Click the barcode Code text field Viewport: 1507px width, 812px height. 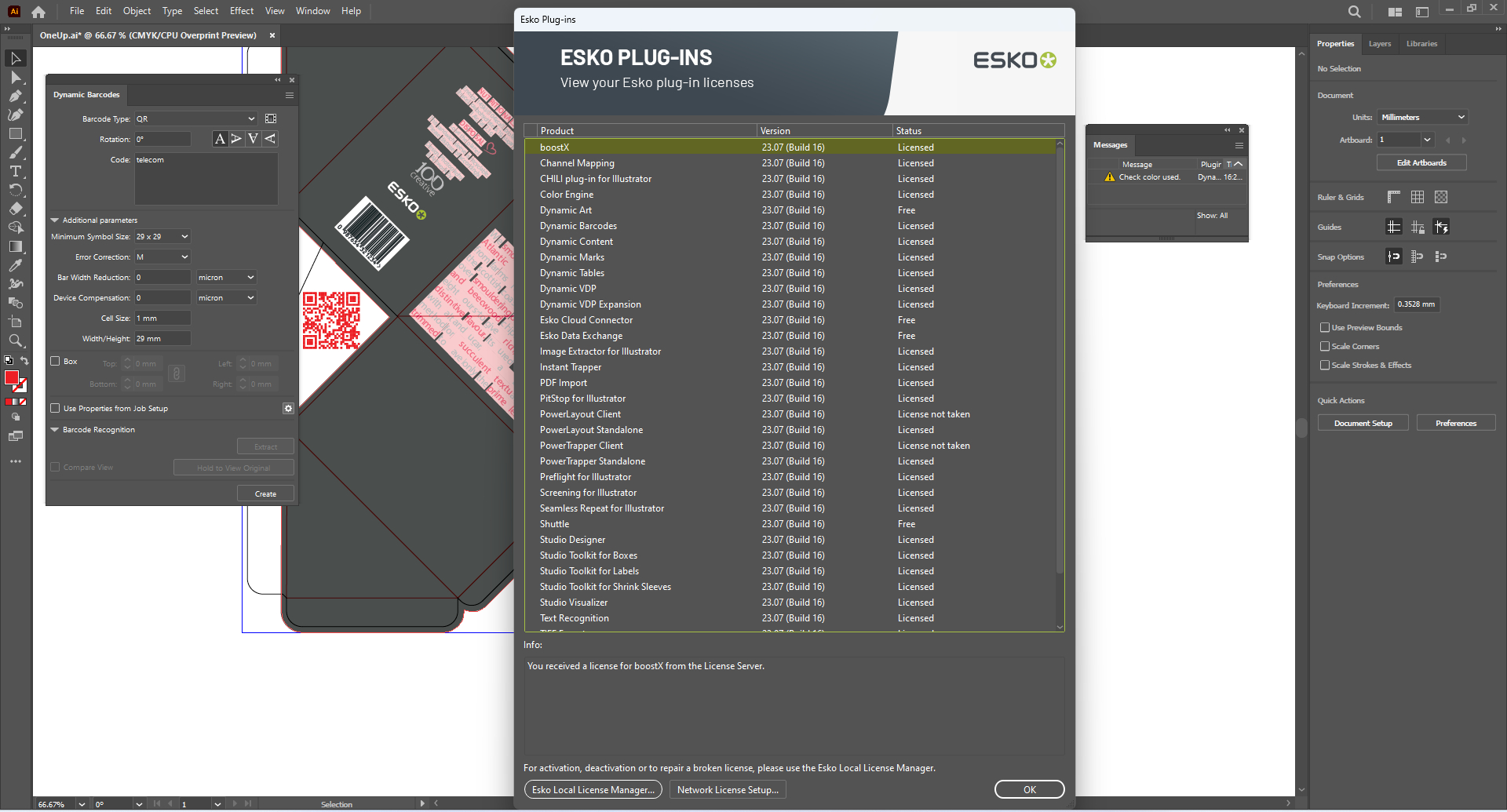click(206, 179)
